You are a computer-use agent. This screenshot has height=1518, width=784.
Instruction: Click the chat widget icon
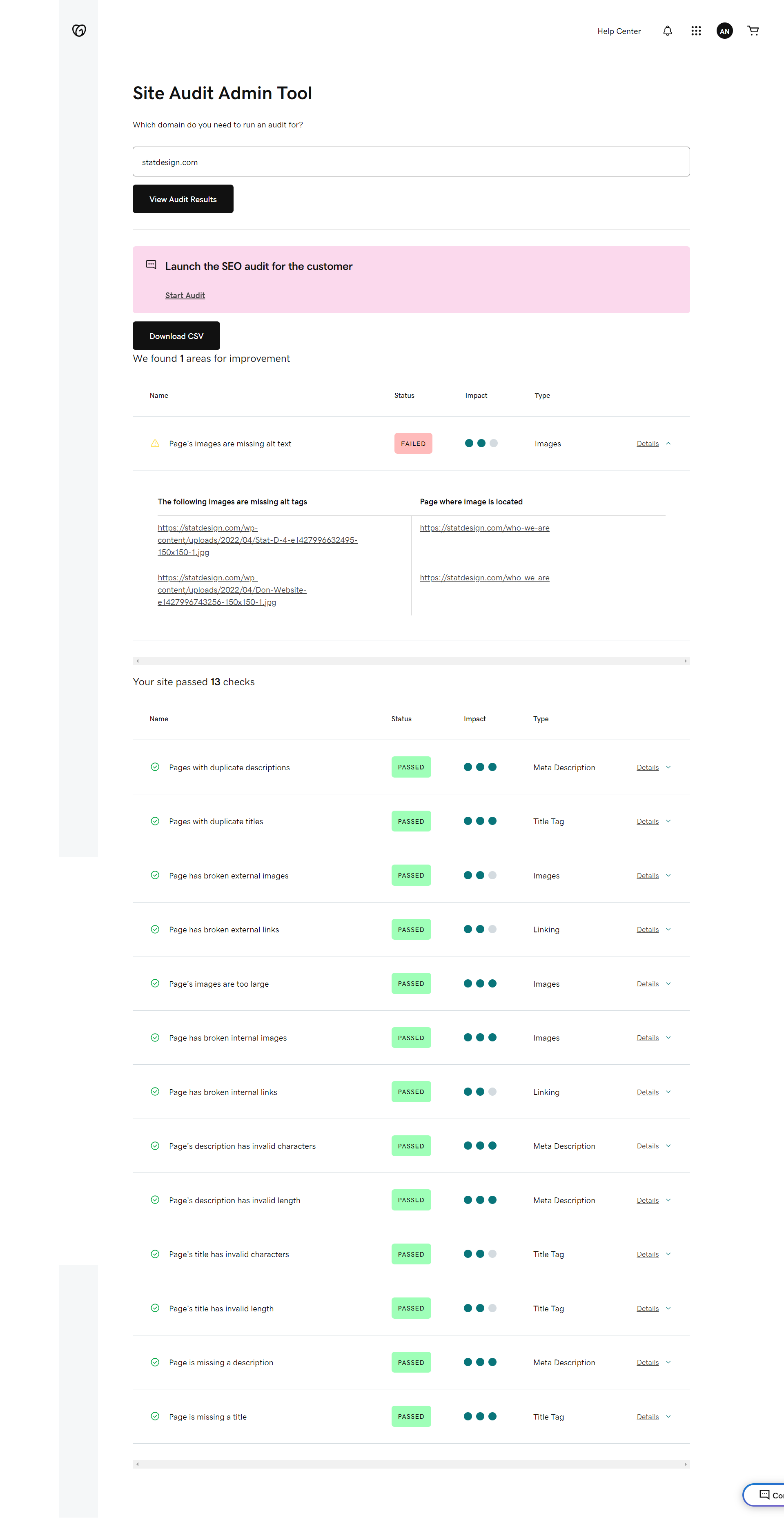pyautogui.click(x=764, y=1494)
